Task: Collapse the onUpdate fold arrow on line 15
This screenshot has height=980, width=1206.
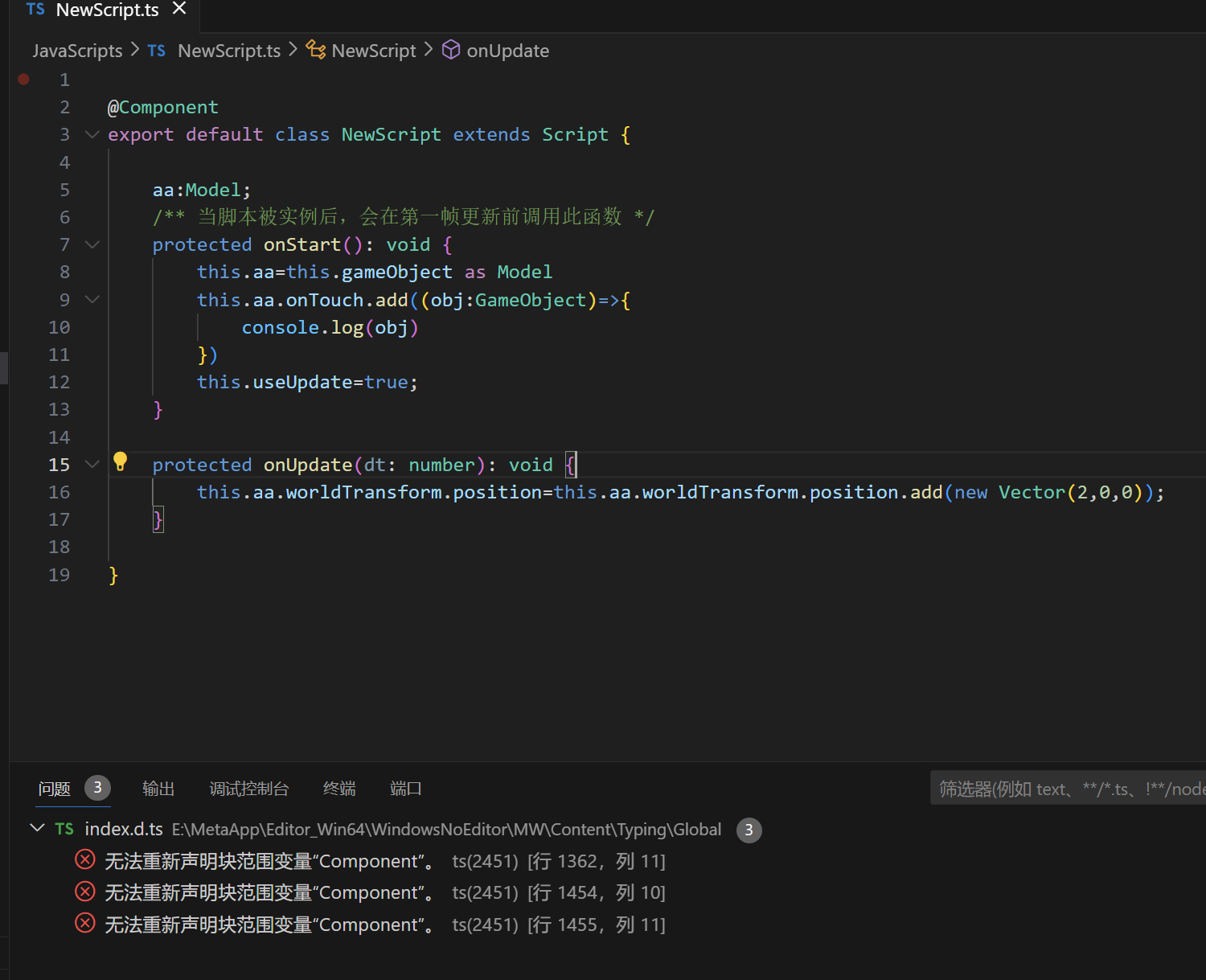Action: 92,465
